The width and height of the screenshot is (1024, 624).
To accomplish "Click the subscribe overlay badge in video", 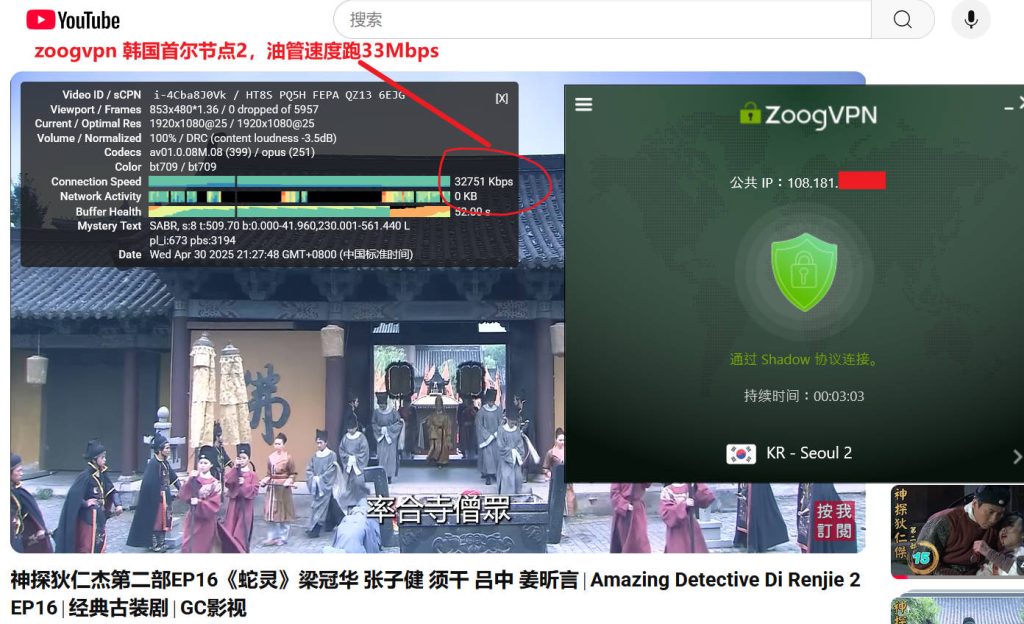I will click(834, 521).
